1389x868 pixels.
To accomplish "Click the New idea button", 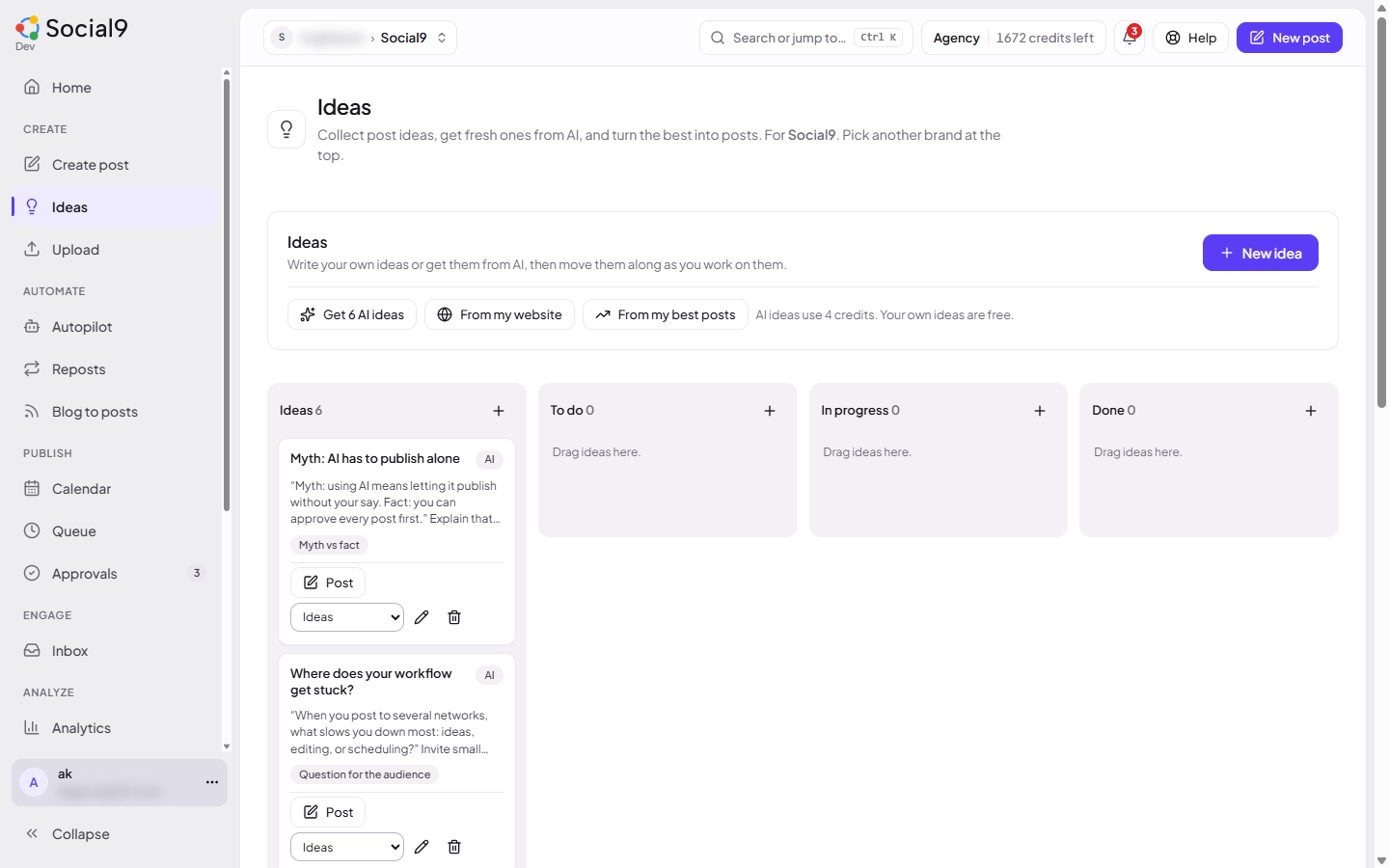I will (1260, 253).
